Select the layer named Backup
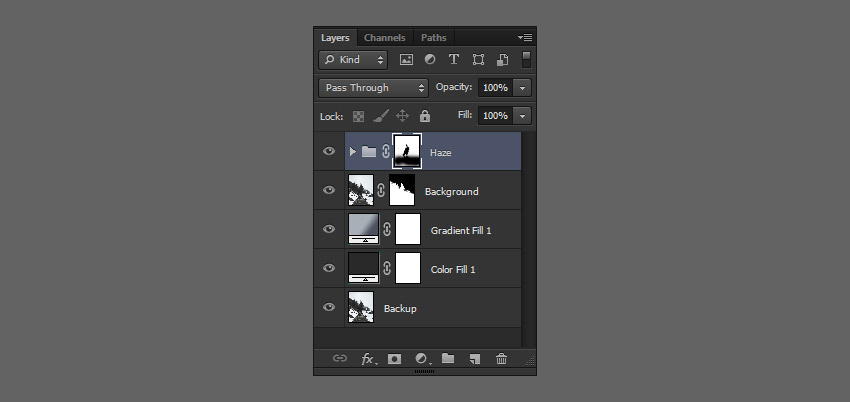This screenshot has width=850, height=402. (400, 309)
